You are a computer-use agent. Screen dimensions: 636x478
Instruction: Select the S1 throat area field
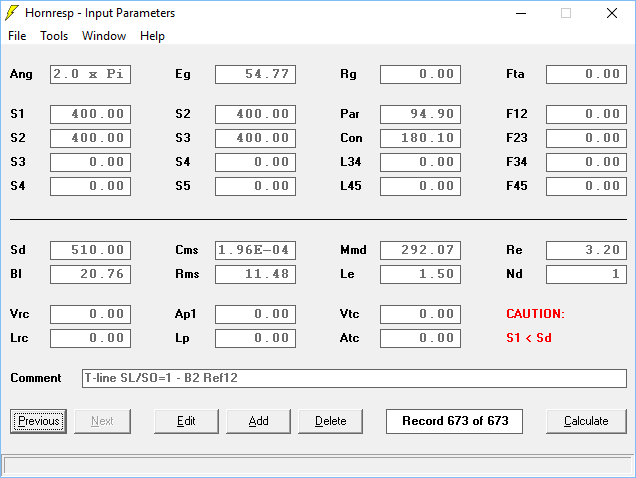point(90,114)
